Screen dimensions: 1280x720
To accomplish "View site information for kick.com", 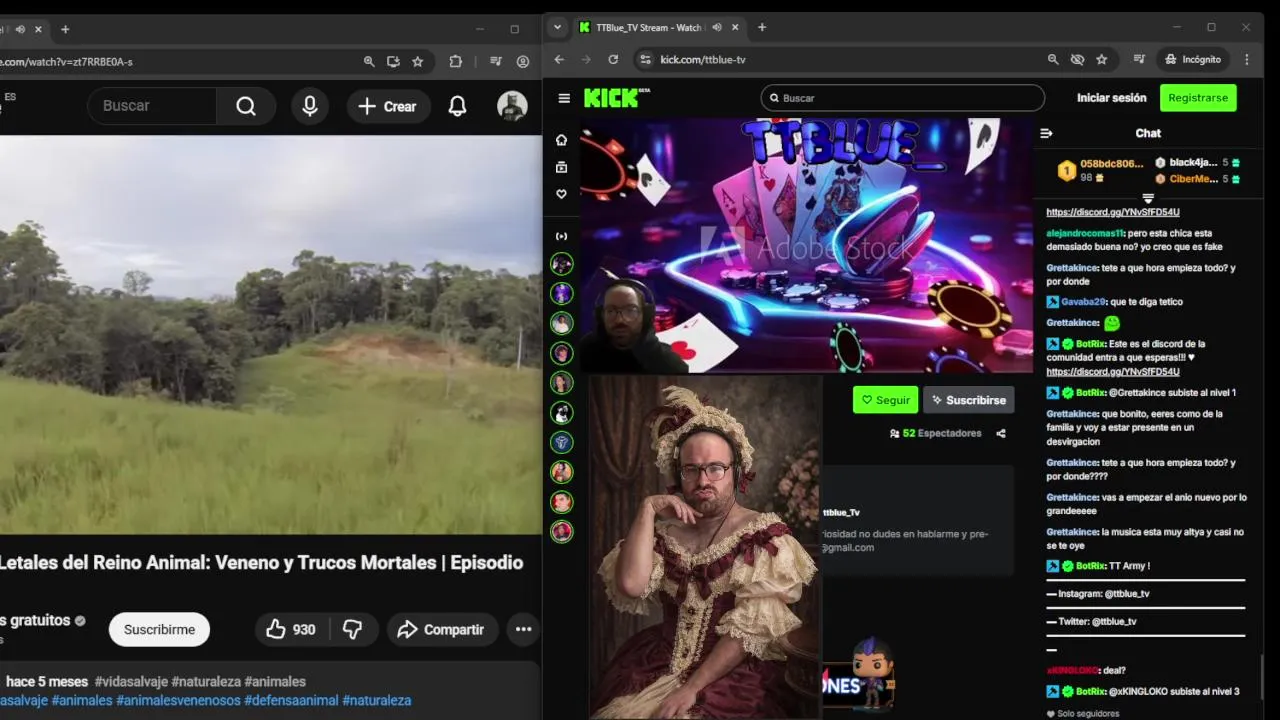I will pyautogui.click(x=645, y=60).
